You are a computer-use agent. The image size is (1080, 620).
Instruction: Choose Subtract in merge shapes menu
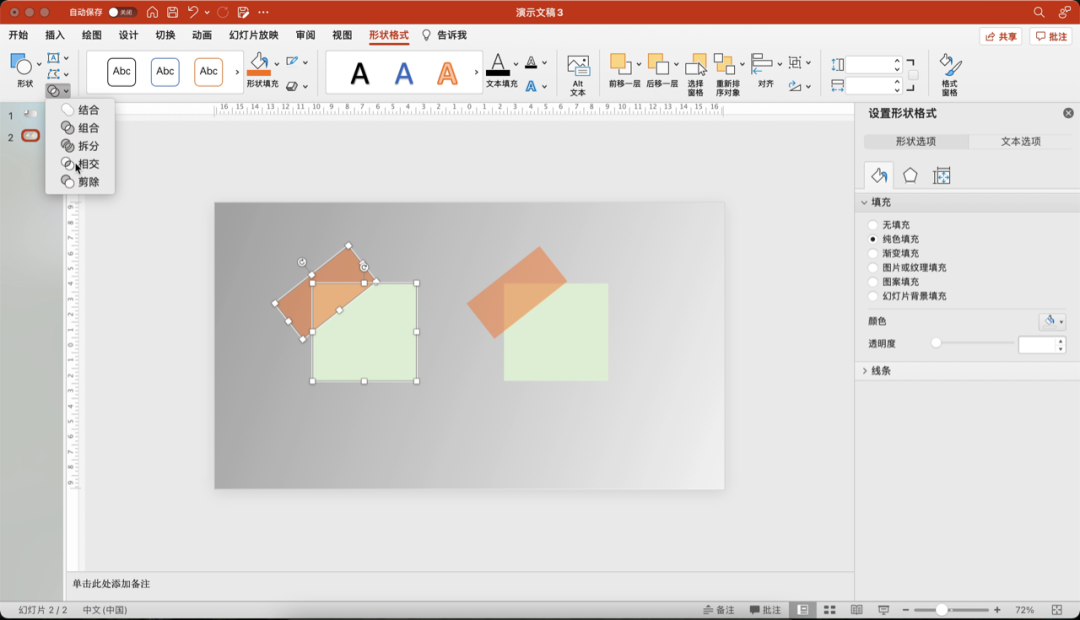pos(80,181)
